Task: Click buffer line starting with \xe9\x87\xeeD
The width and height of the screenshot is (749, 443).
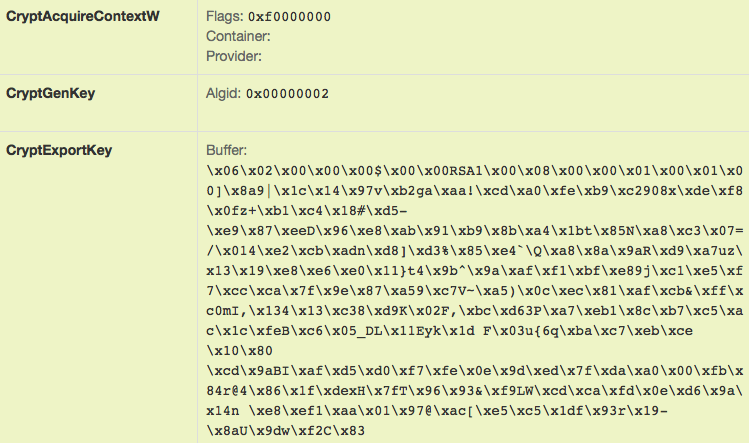Action: 474,231
